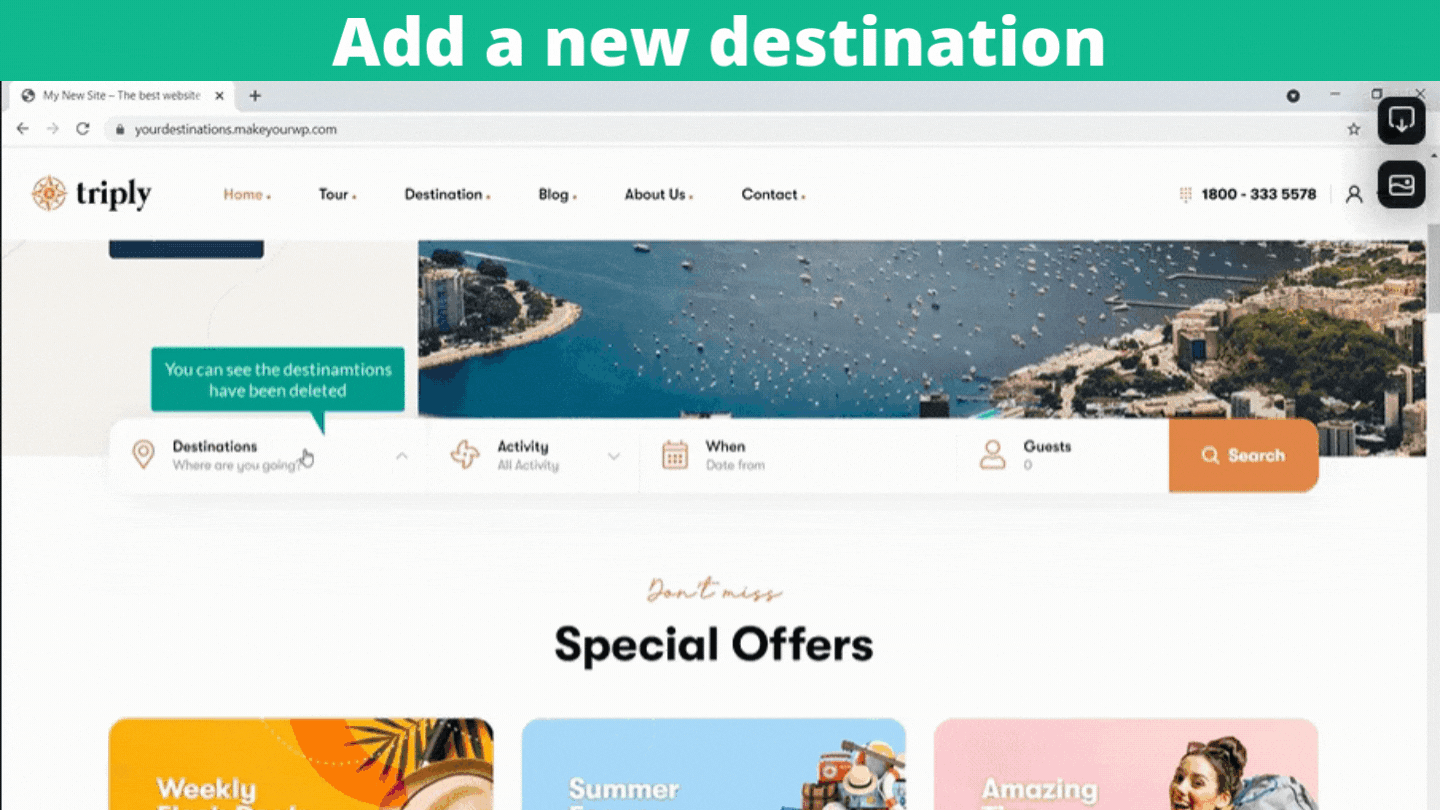Open a new browser tab
The width and height of the screenshot is (1440, 810).
click(255, 96)
